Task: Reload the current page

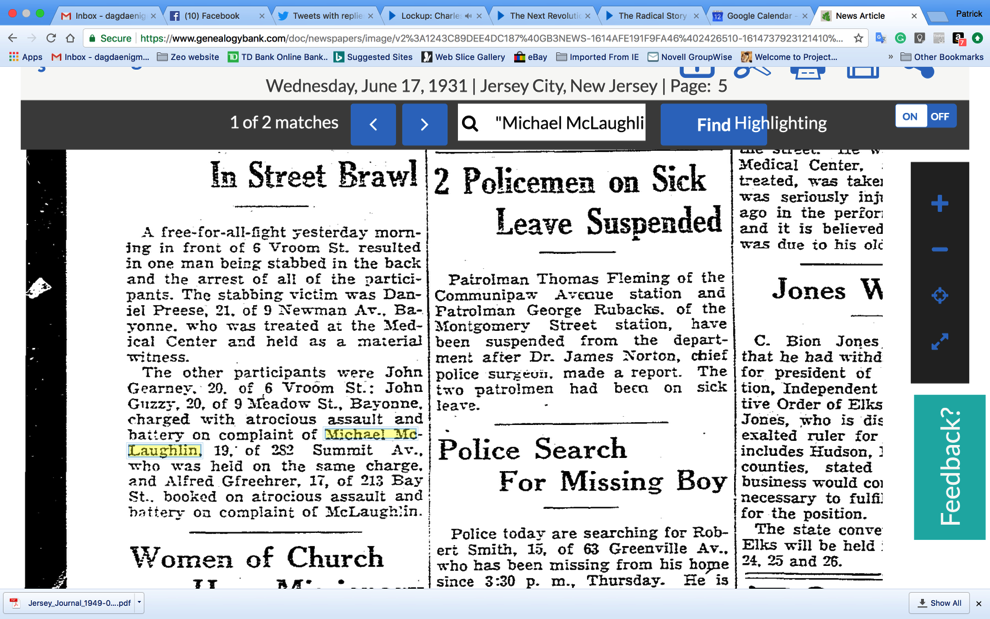Action: click(51, 38)
